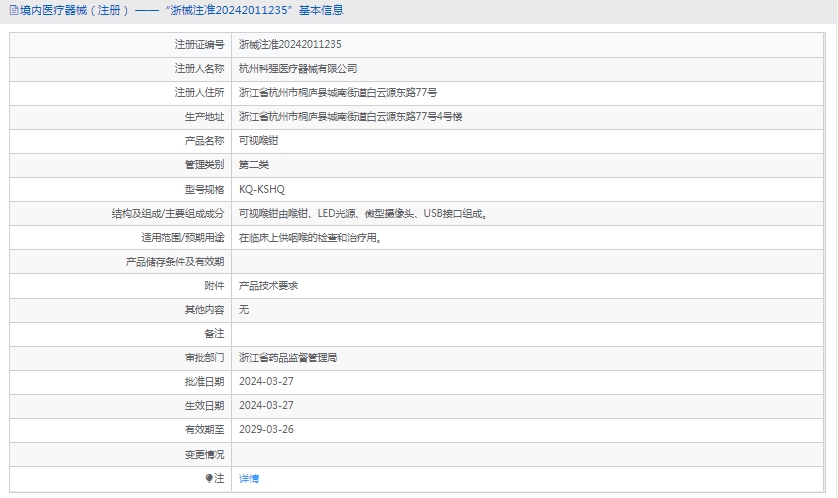Click the bullet icon beside 注 label
Viewport: 838px width, 498px height.
pyautogui.click(x=208, y=479)
